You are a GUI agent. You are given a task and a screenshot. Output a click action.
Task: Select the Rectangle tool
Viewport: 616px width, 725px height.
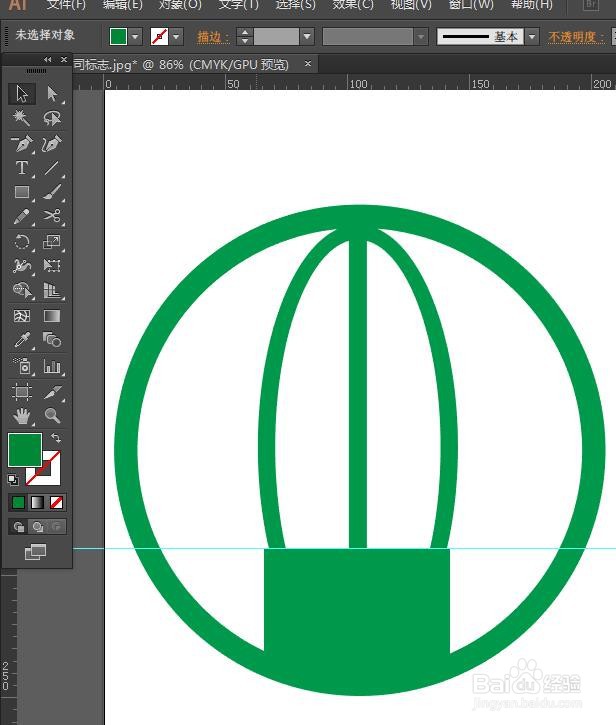(22, 192)
